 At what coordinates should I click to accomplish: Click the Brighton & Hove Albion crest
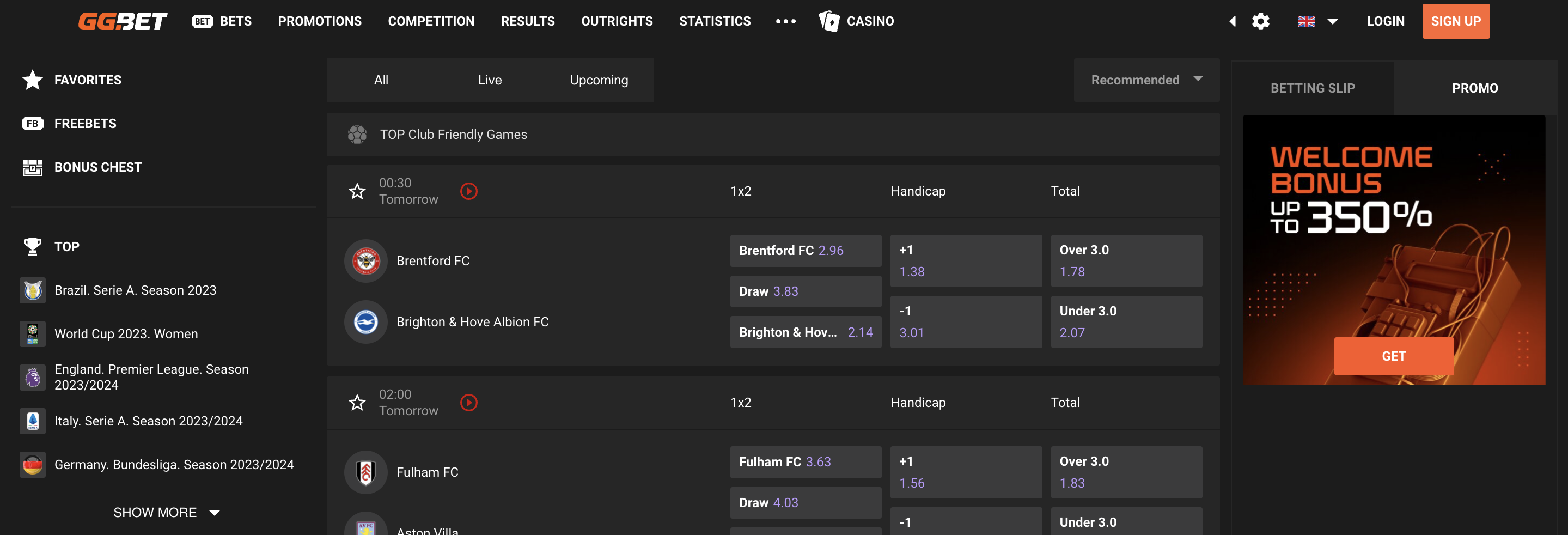pos(366,322)
